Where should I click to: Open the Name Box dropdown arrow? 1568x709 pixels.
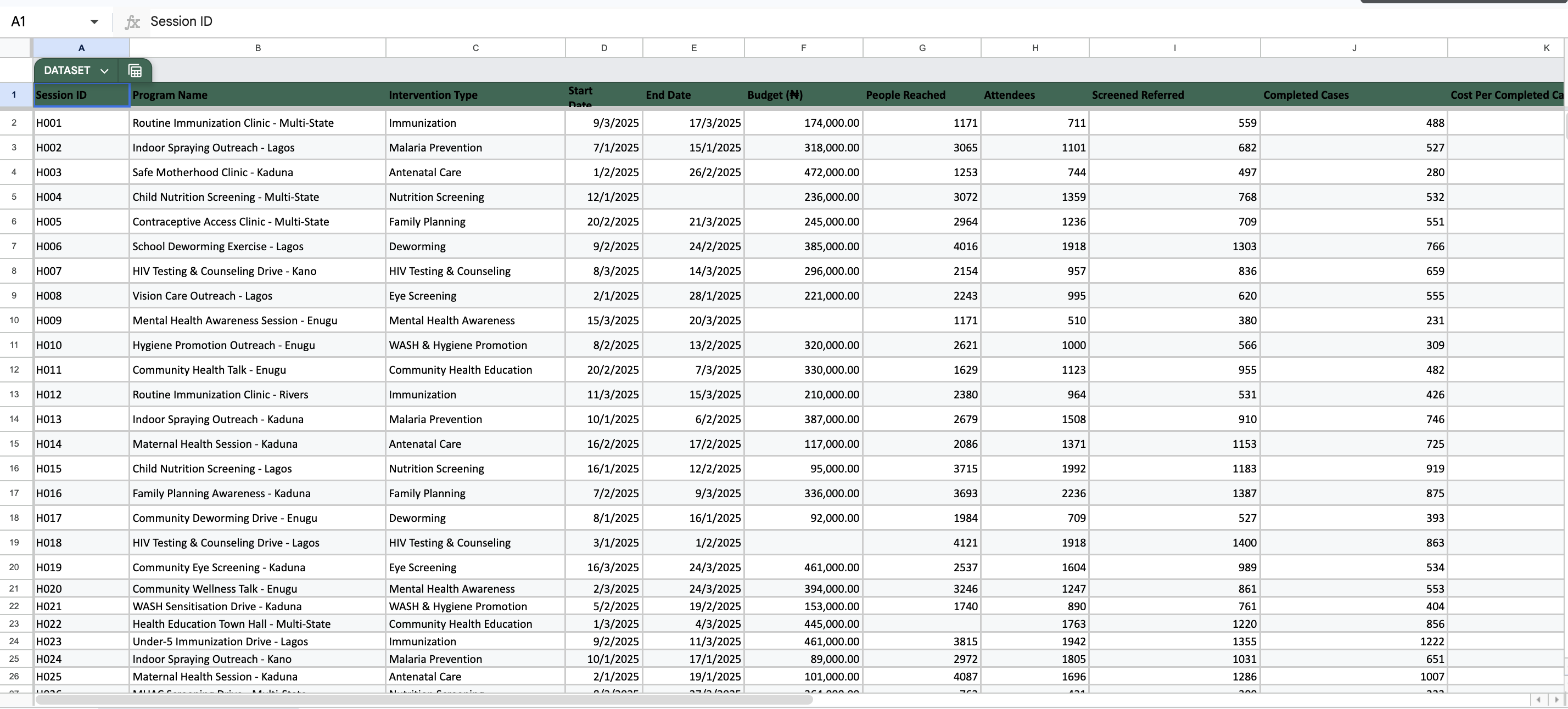[94, 22]
